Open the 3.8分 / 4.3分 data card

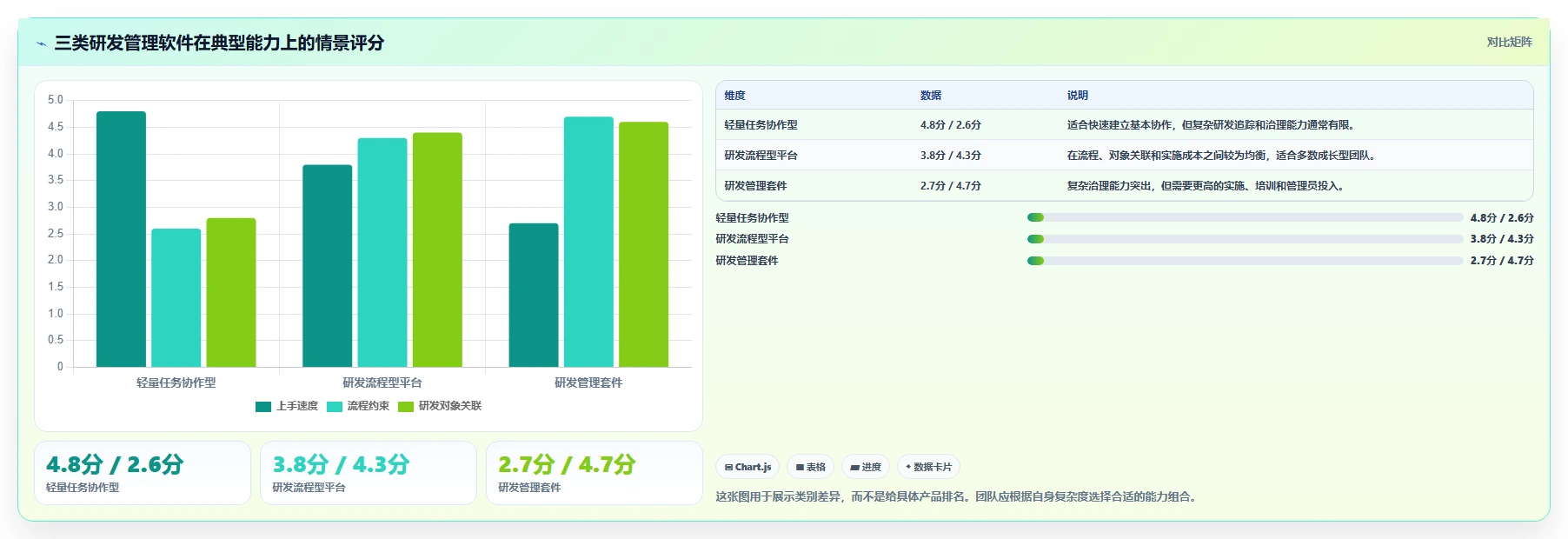369,473
